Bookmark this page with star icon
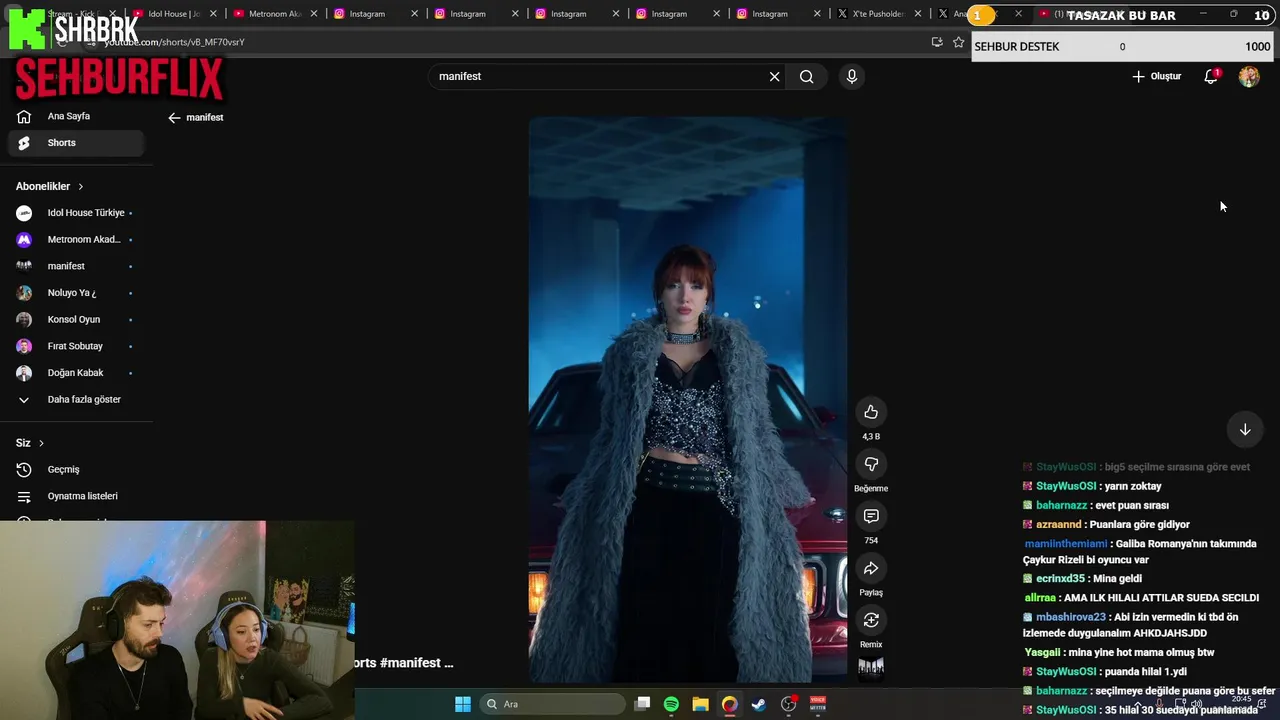This screenshot has height=720, width=1280. point(958,42)
